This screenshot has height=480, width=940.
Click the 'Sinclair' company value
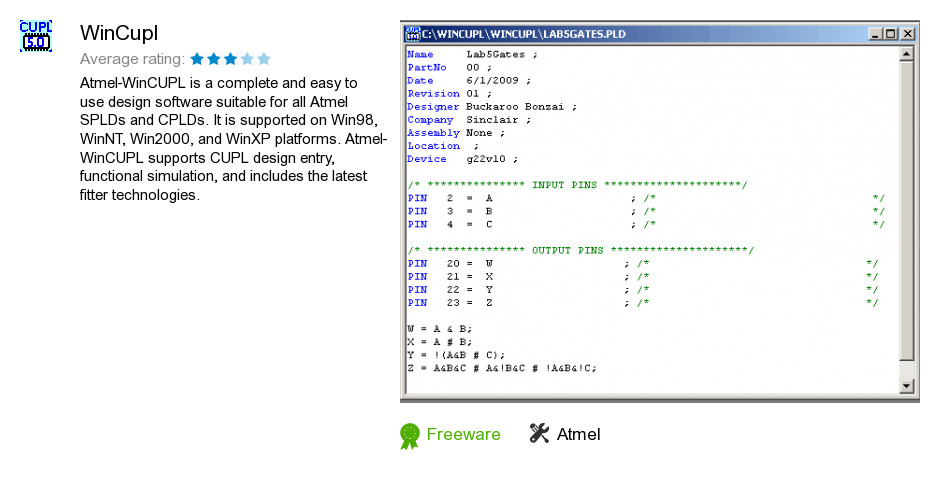pyautogui.click(x=492, y=120)
